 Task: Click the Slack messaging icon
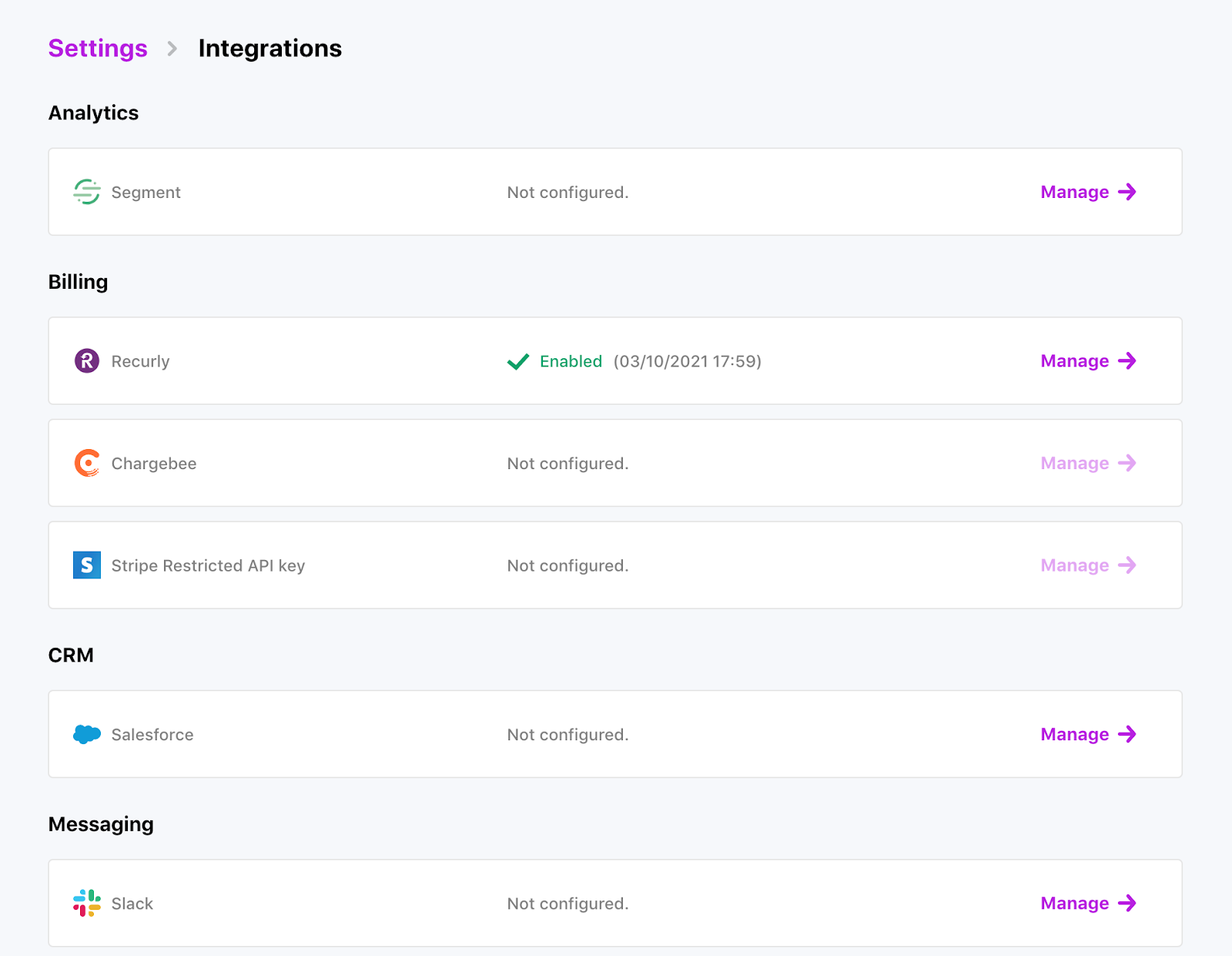click(87, 903)
